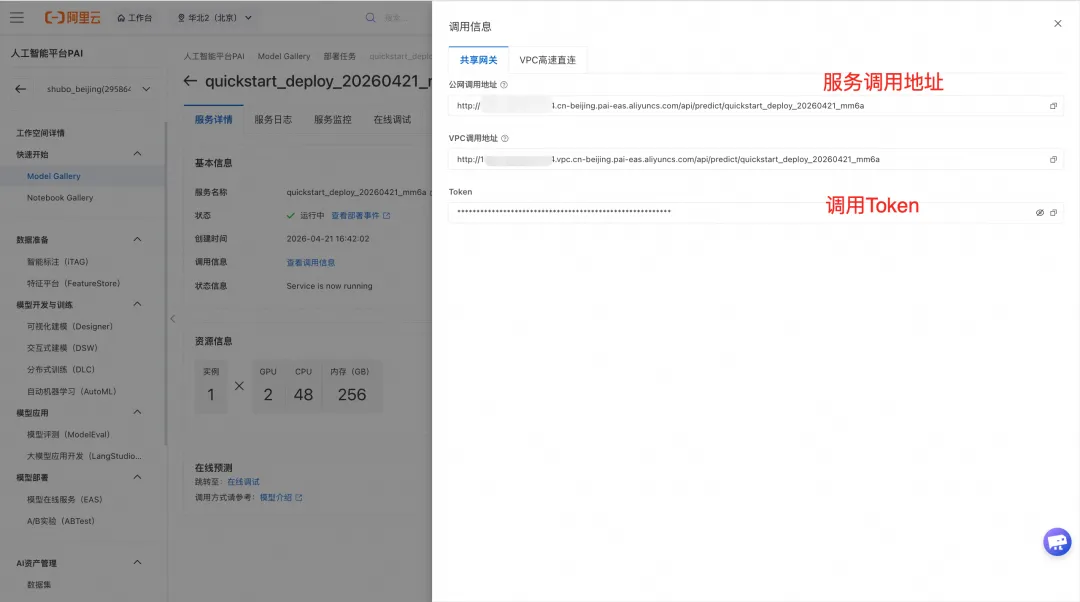Open 模型评测 (ModelEval)
This screenshot has width=1080, height=602.
click(68, 435)
